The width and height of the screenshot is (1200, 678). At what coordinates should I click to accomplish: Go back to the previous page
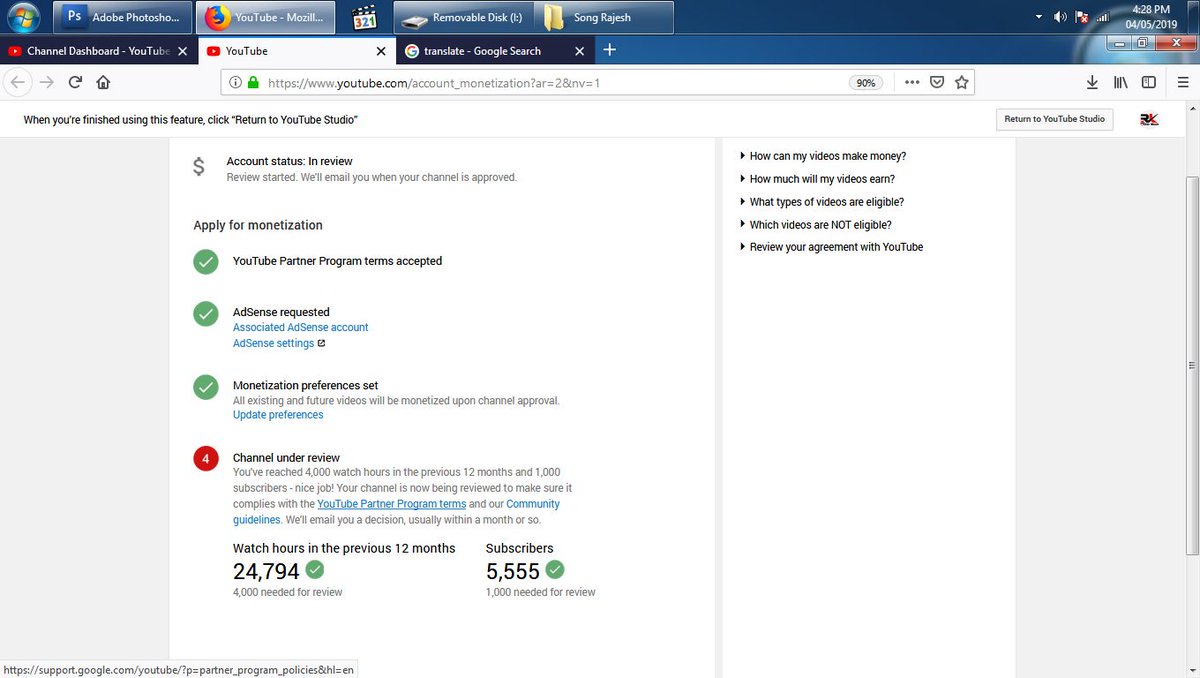click(20, 83)
